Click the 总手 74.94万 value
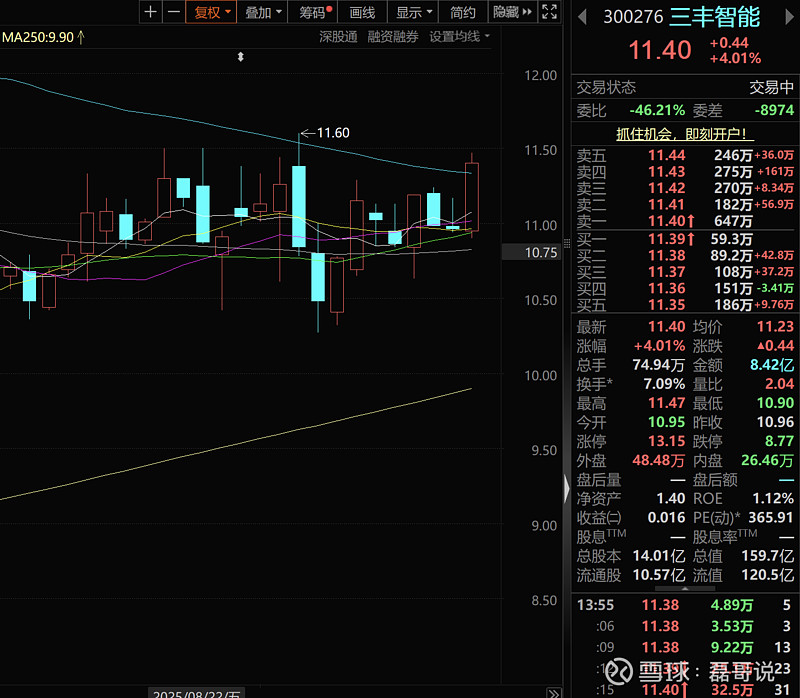Image resolution: width=800 pixels, height=698 pixels. (658, 365)
